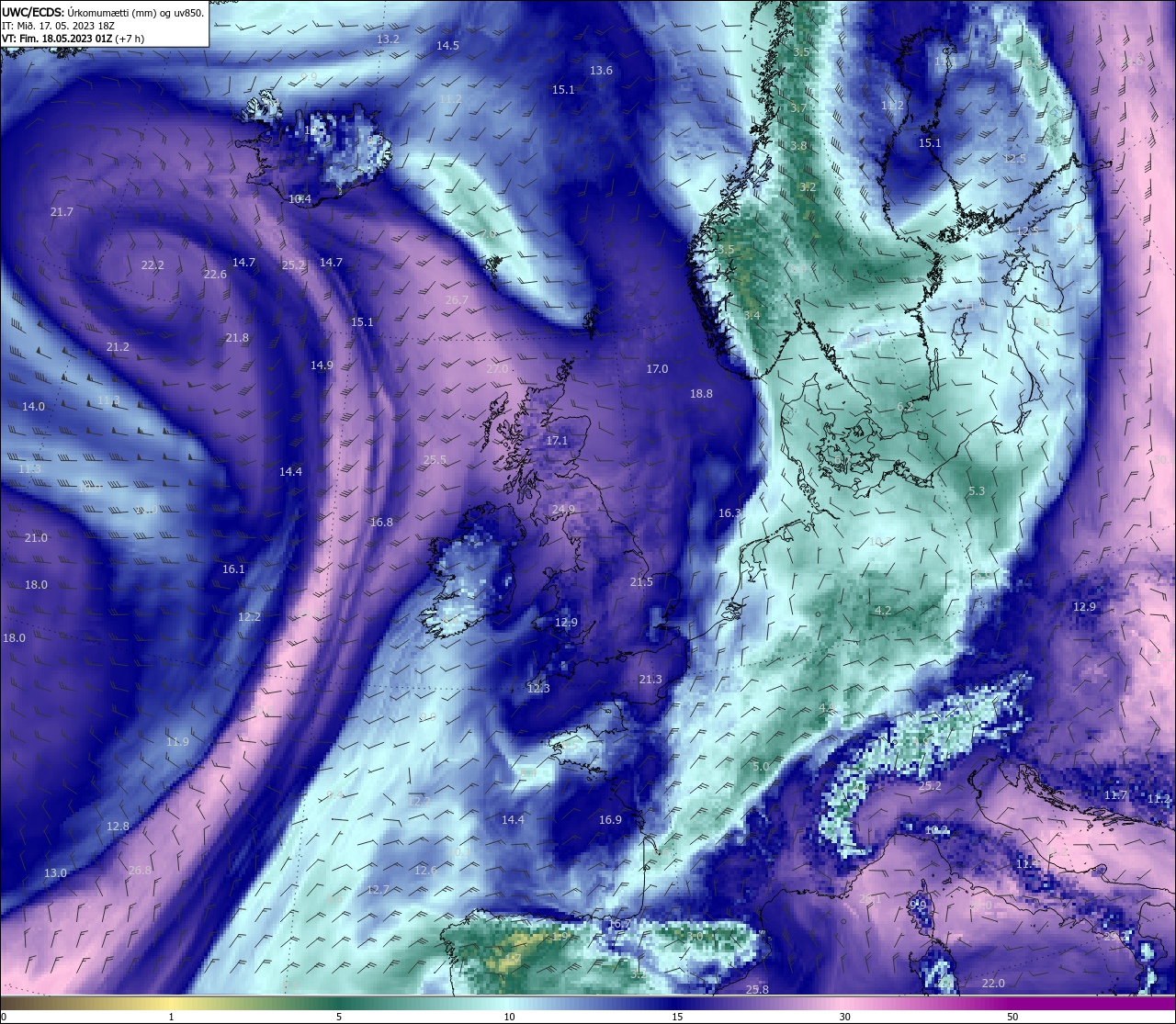This screenshot has width=1176, height=1024.
Task: Click the map value label '18.8'
Action: [x=701, y=394]
